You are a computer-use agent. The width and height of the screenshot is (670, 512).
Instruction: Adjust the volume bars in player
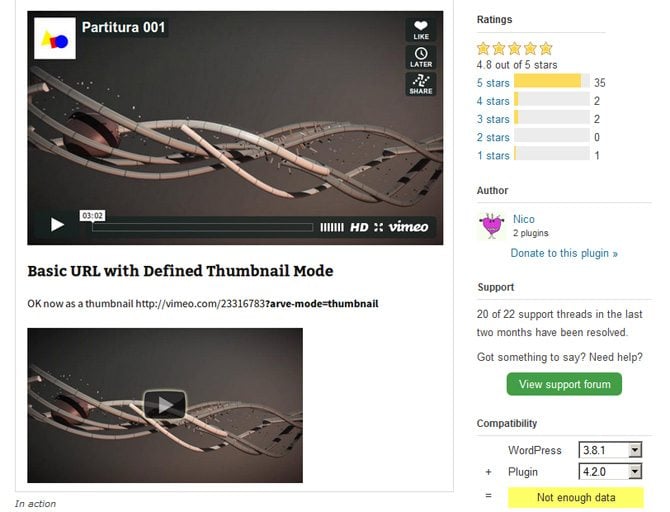332,227
